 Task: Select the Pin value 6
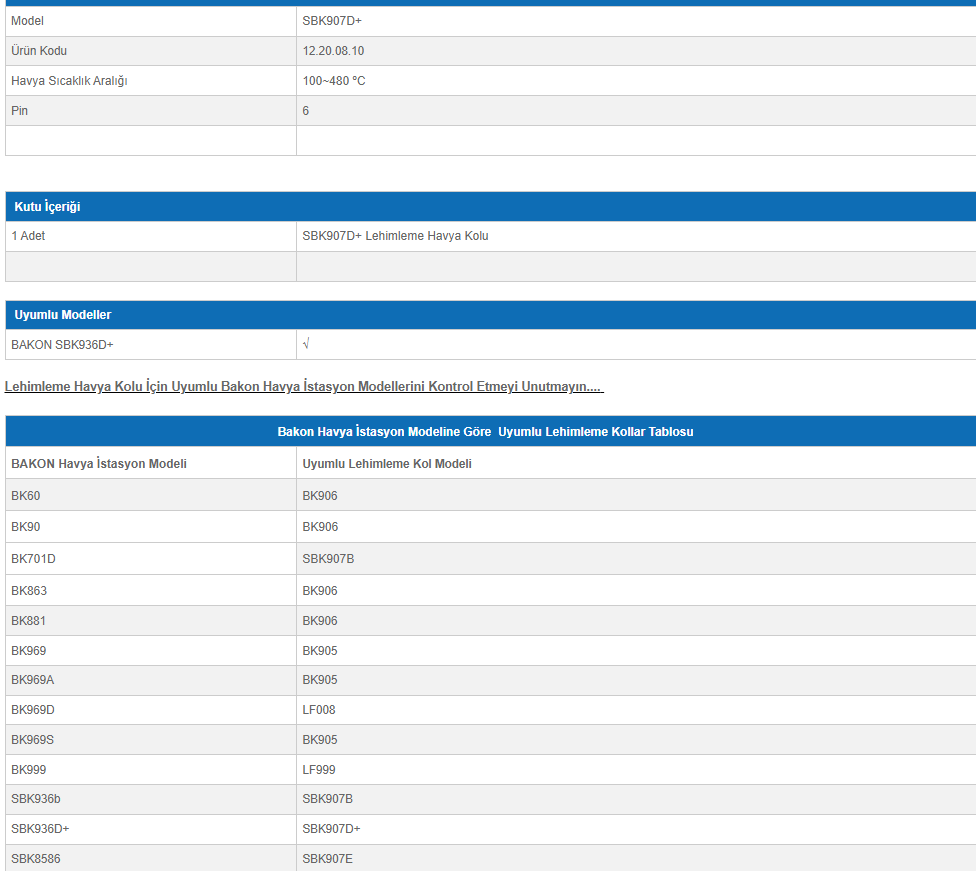(x=306, y=111)
